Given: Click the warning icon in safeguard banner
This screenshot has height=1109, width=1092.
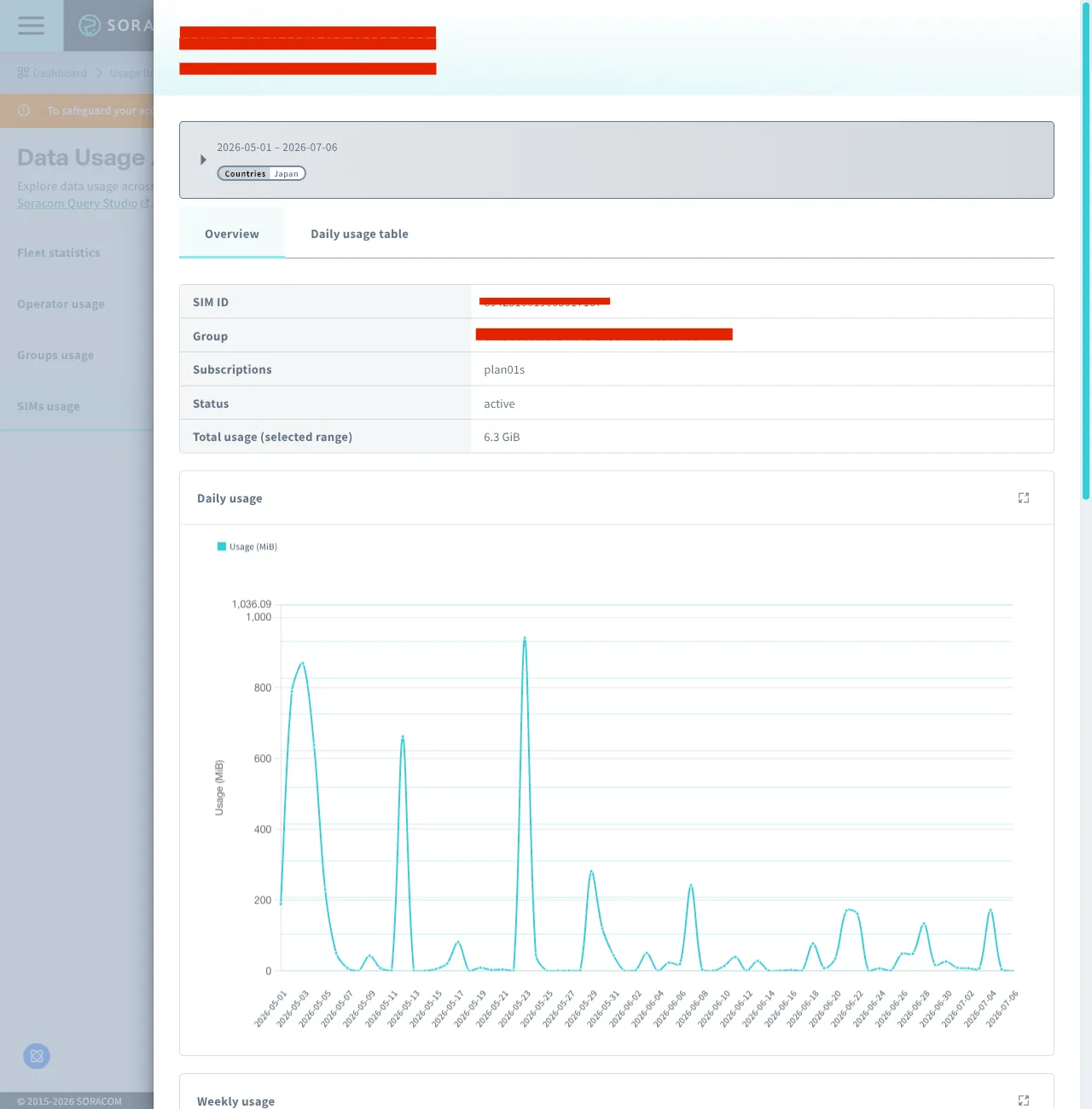Looking at the screenshot, I should pos(24,111).
